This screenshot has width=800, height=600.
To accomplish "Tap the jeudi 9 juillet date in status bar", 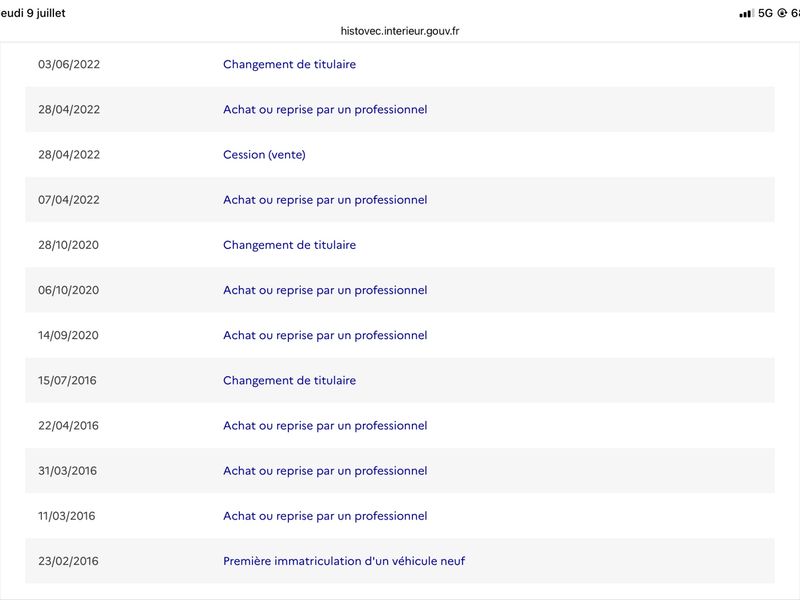I will (x=33, y=13).
